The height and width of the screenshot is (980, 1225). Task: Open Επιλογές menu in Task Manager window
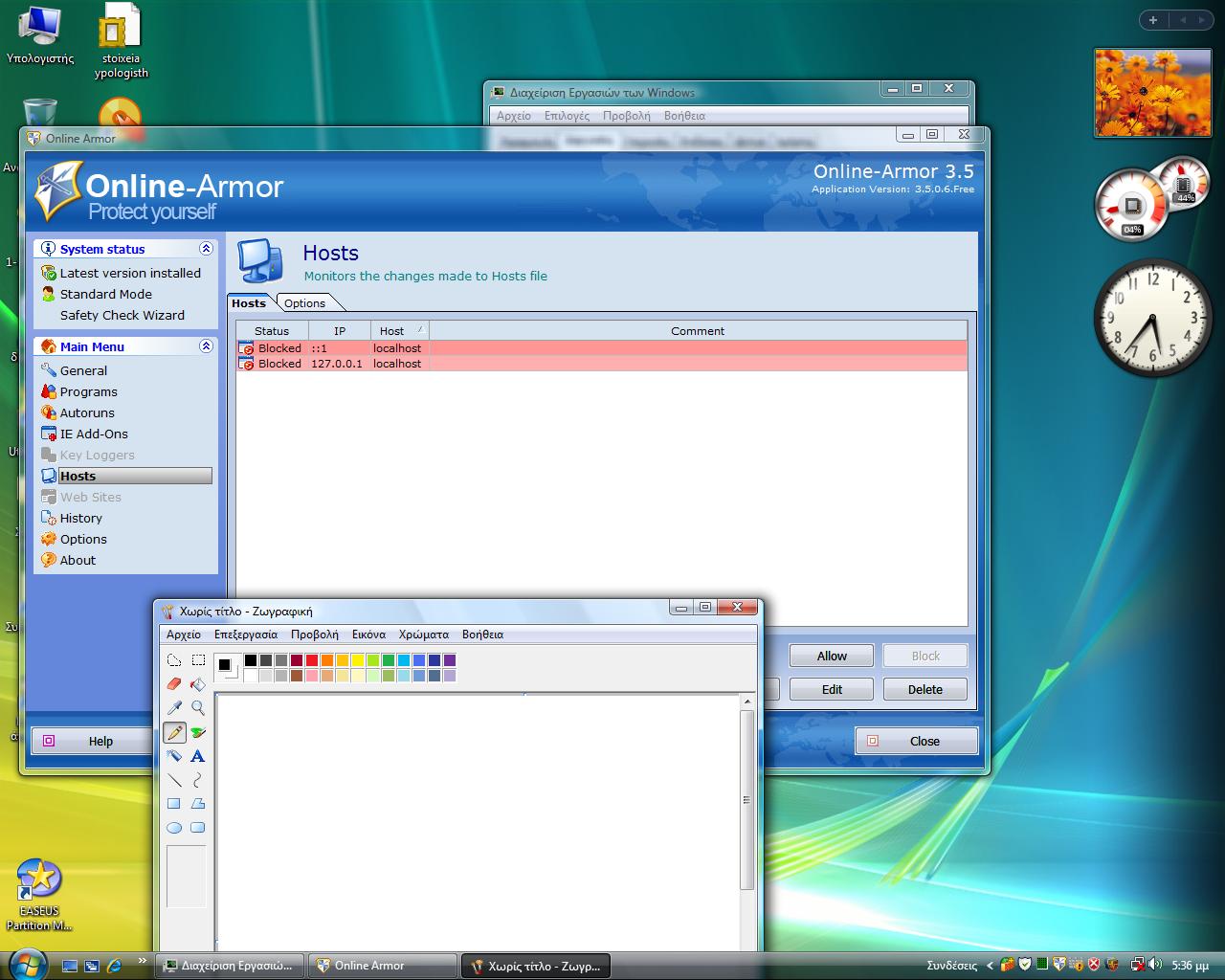click(x=567, y=116)
